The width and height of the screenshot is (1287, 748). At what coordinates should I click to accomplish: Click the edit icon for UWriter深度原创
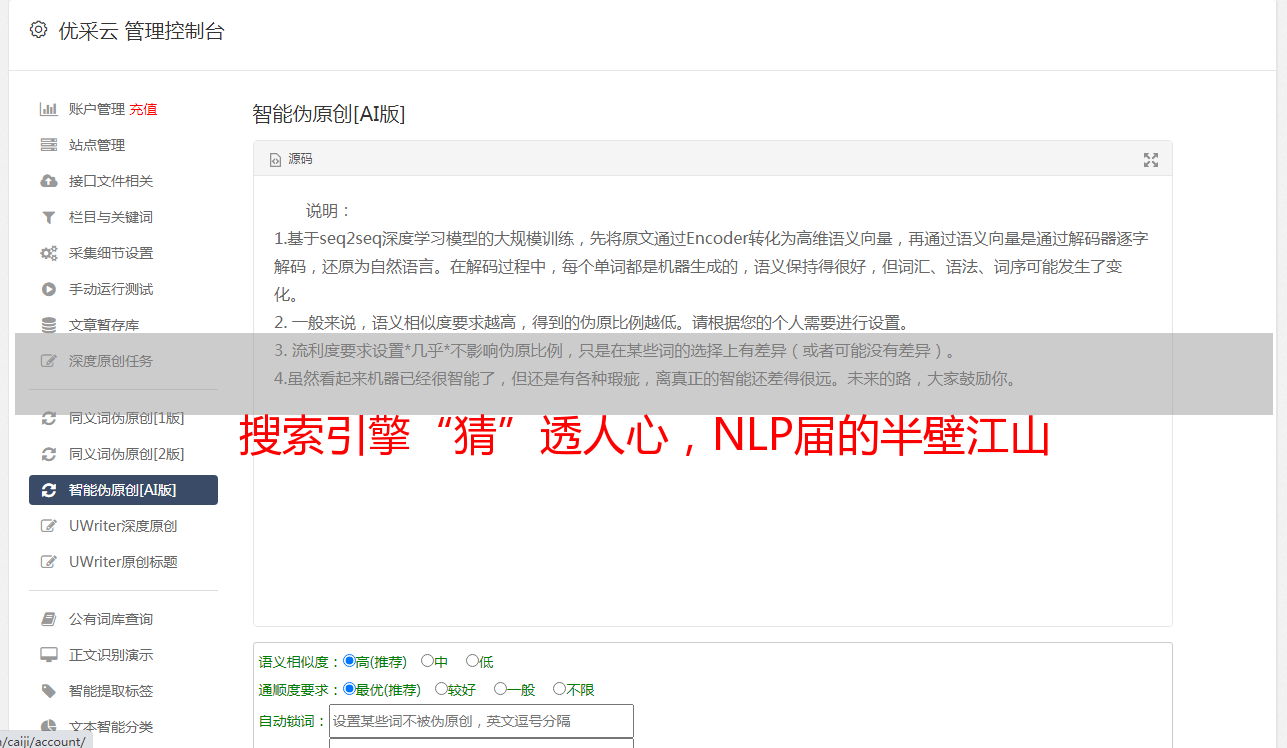point(48,526)
